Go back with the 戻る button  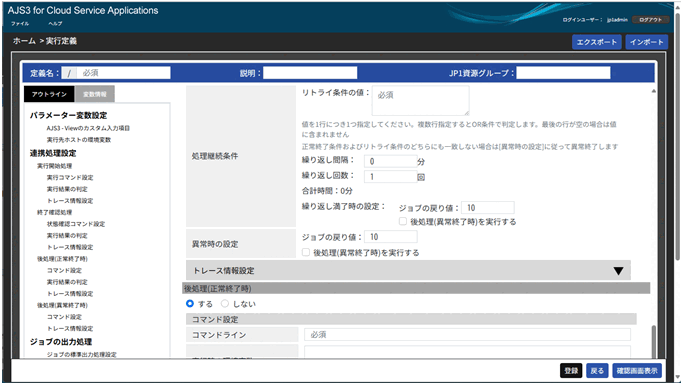click(x=597, y=371)
